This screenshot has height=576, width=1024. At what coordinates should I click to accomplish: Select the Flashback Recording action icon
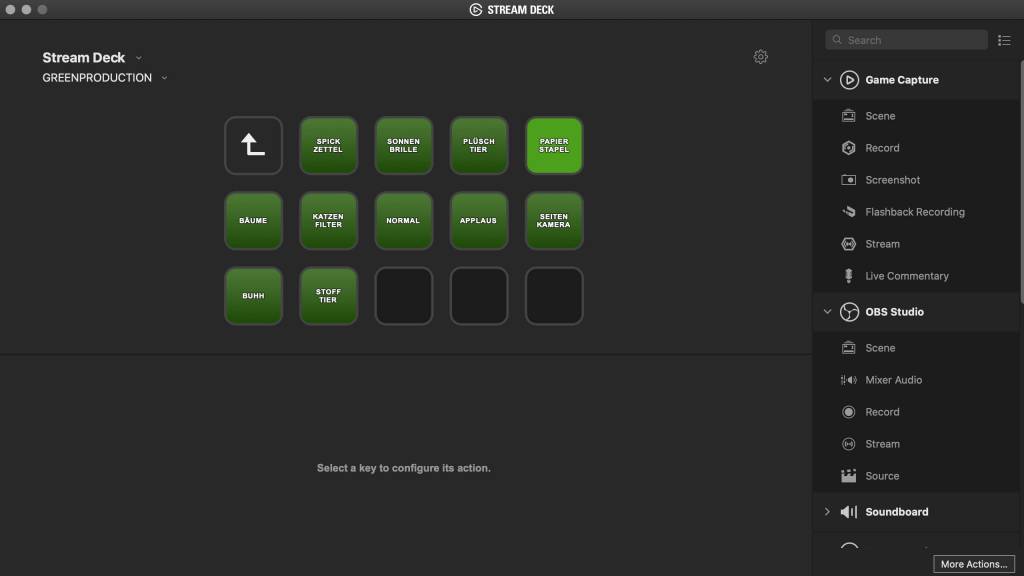(848, 212)
